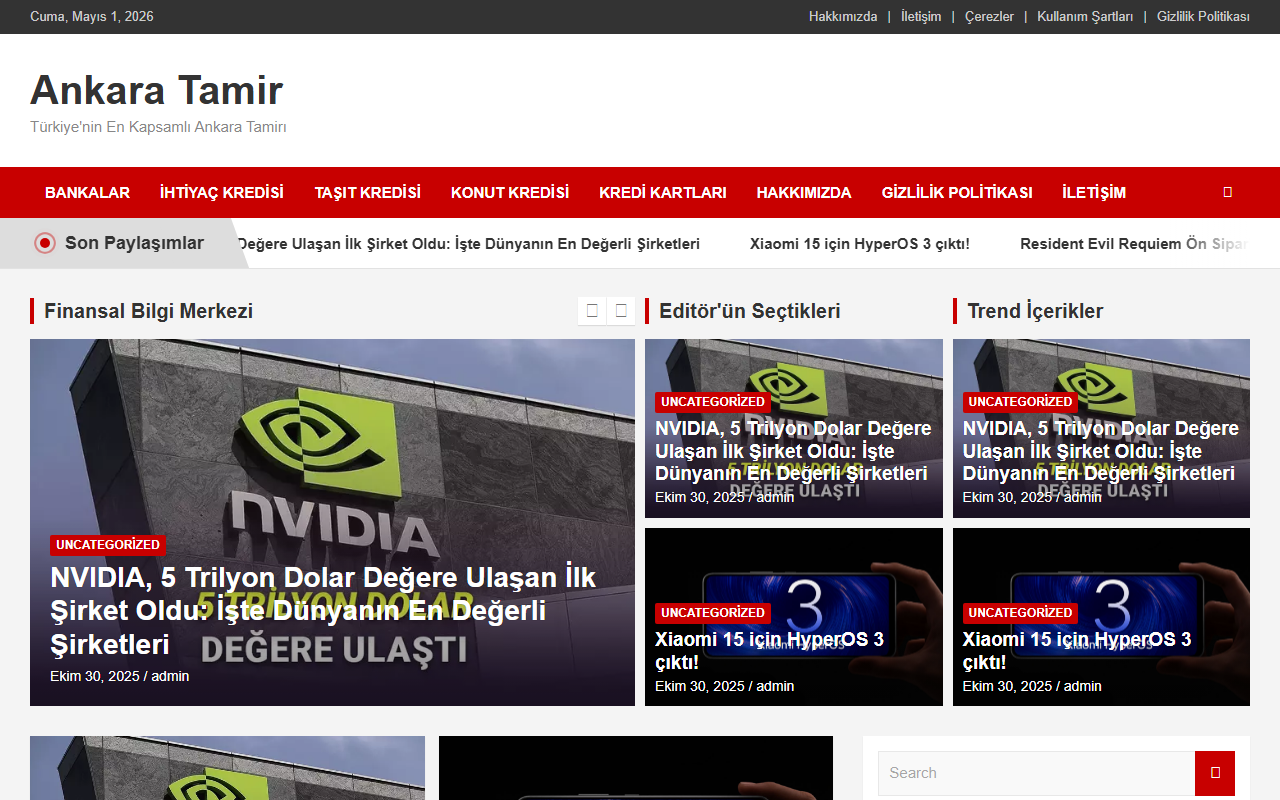Open Xiaomi 15 için HyperOS 3 ticker headline

(x=860, y=244)
